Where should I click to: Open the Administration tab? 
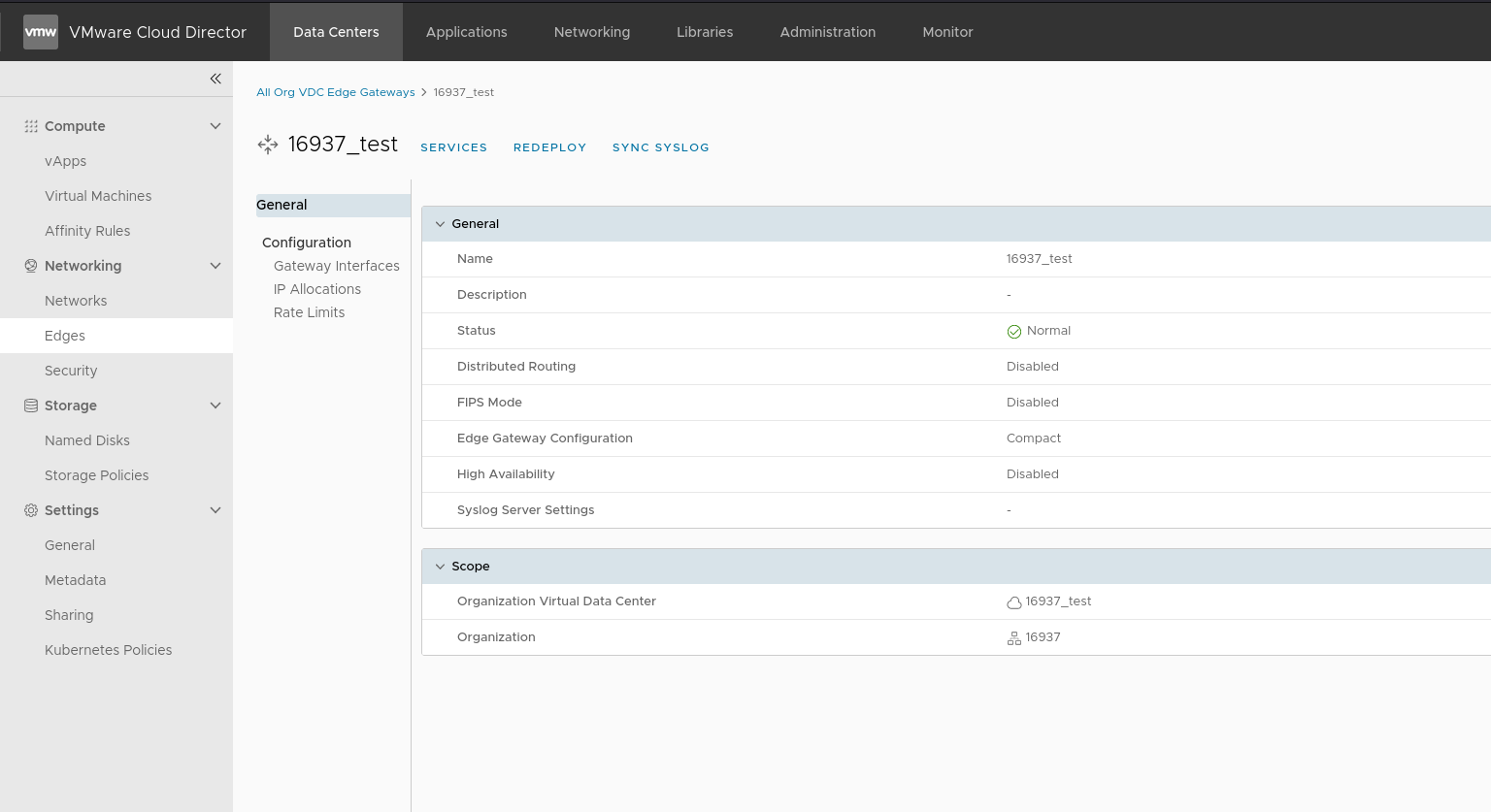tap(828, 32)
